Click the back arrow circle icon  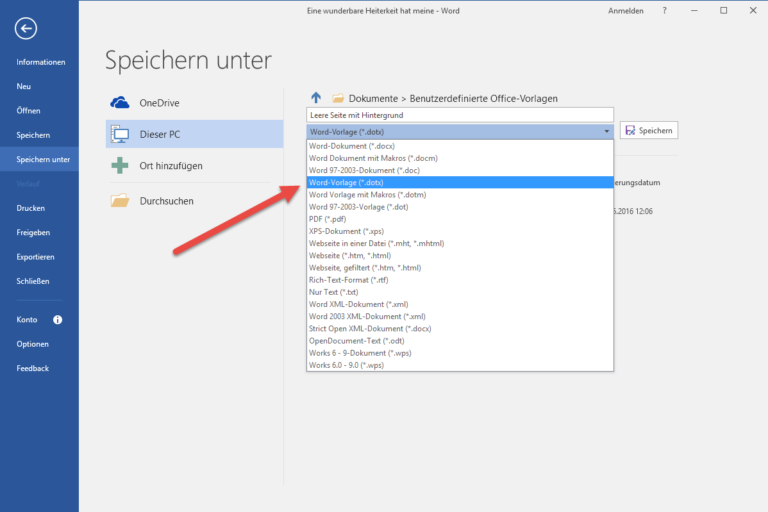click(26, 28)
